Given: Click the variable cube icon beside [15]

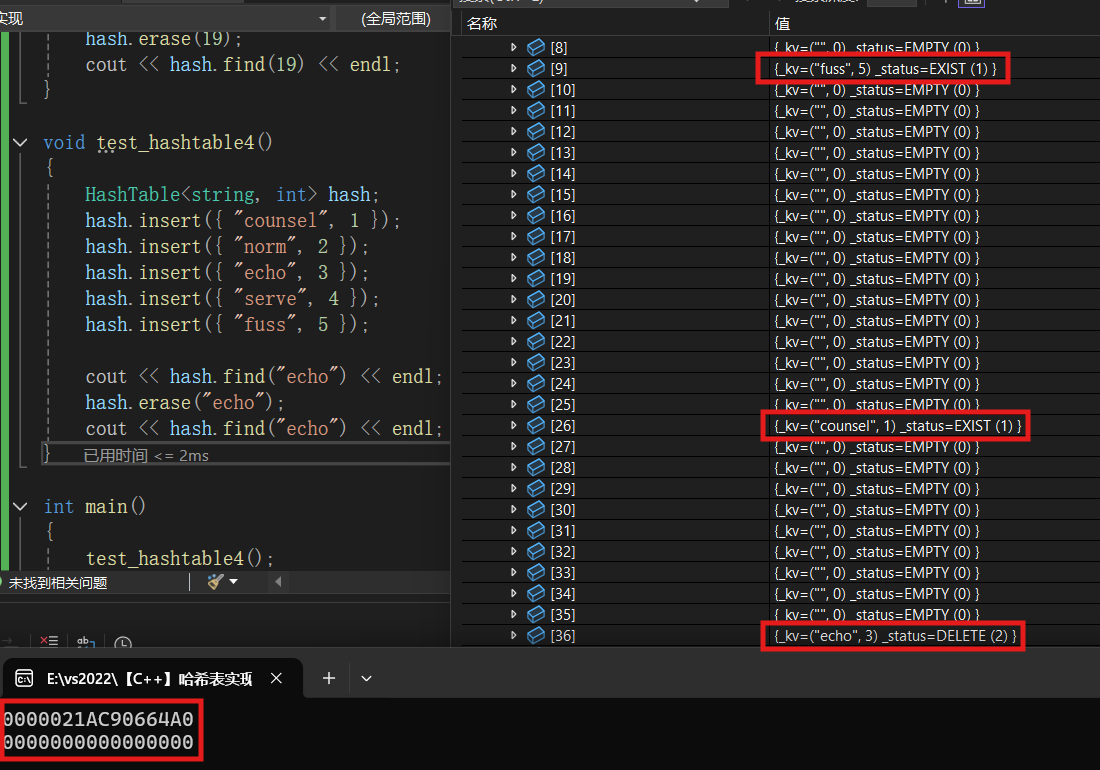Looking at the screenshot, I should pyautogui.click(x=536, y=194).
